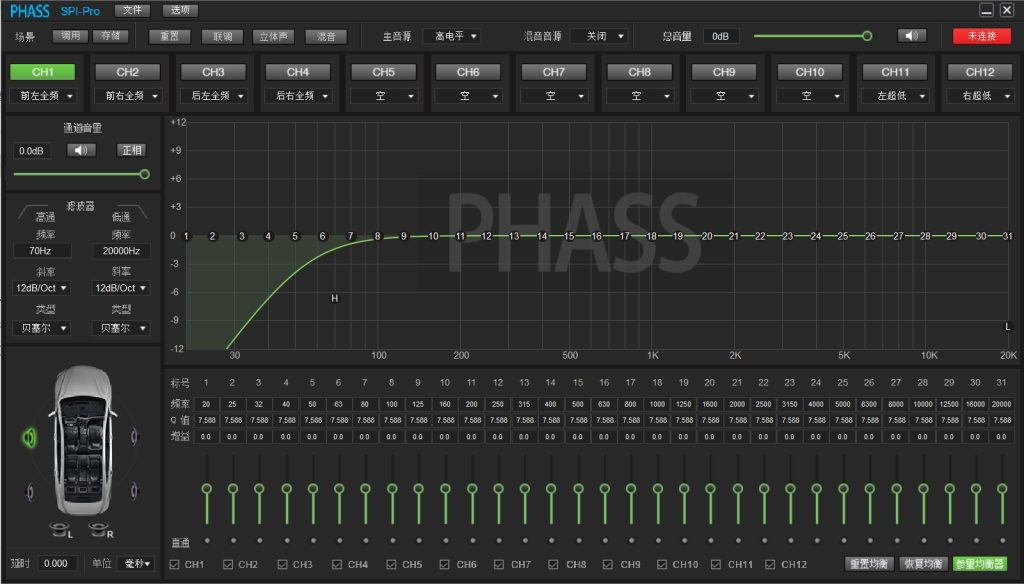Toggle bypass dot under band 8 (100Hz)
Viewport: 1024px width, 584px height.
coord(392,540)
